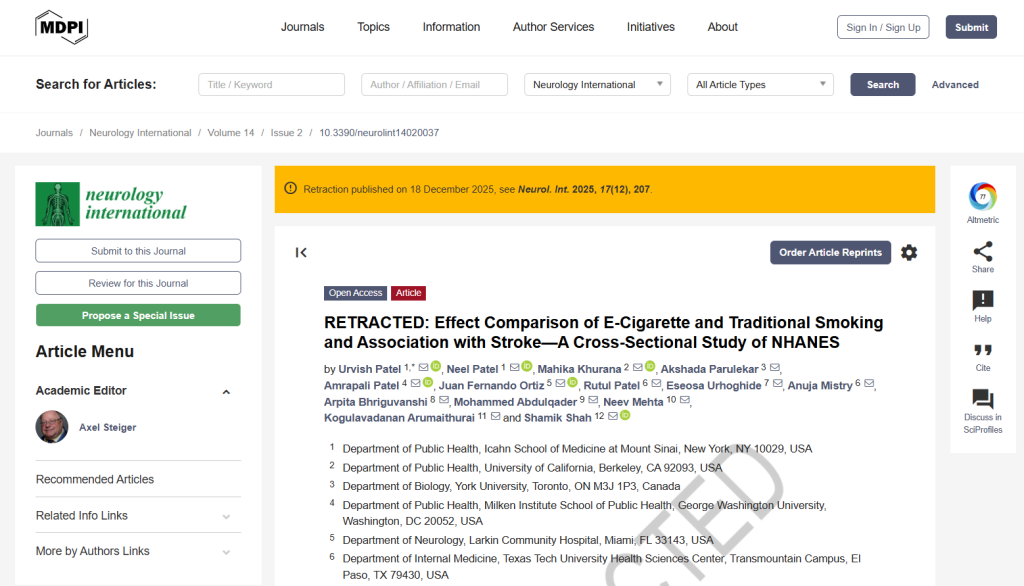Screen dimensions: 1024x586
Task: Click email envelope next to Anuja Mistry
Action: point(869,383)
